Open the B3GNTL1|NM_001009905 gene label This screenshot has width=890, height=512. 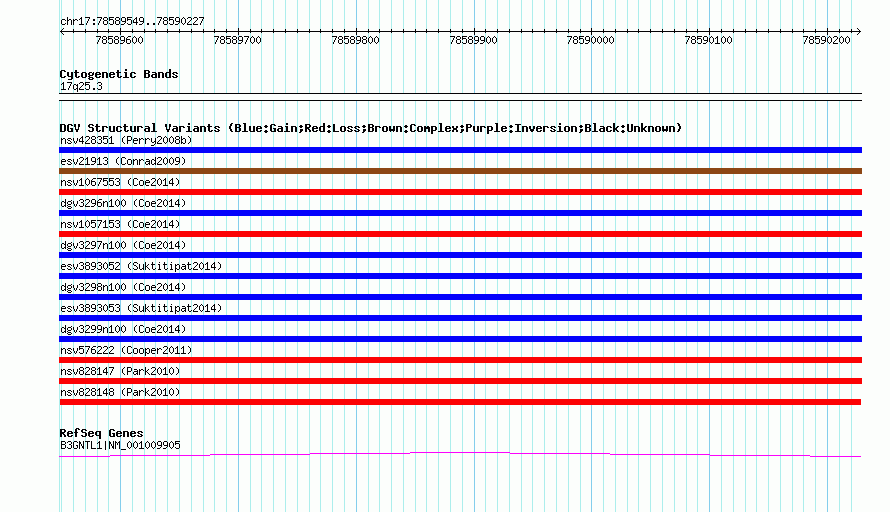120,446
